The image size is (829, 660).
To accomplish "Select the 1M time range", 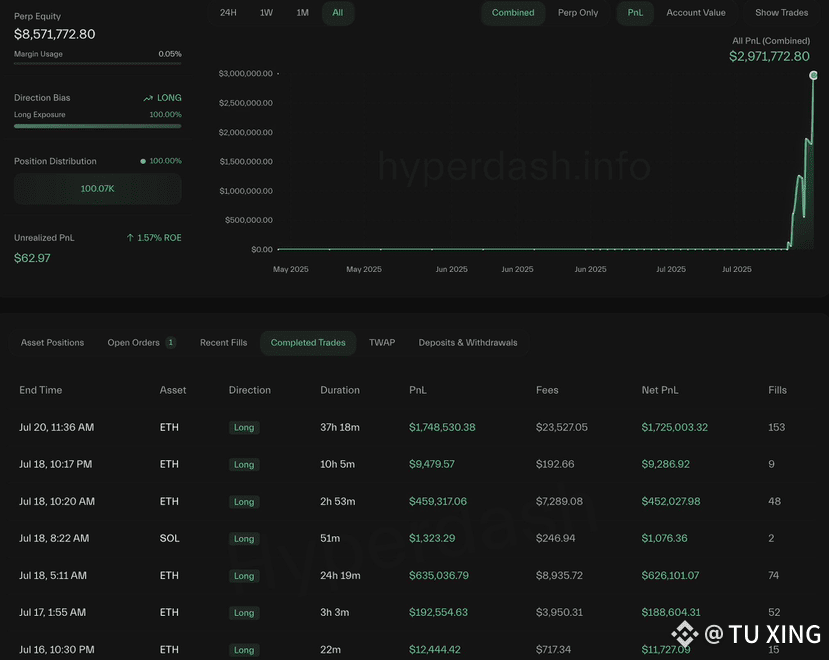I will (302, 13).
